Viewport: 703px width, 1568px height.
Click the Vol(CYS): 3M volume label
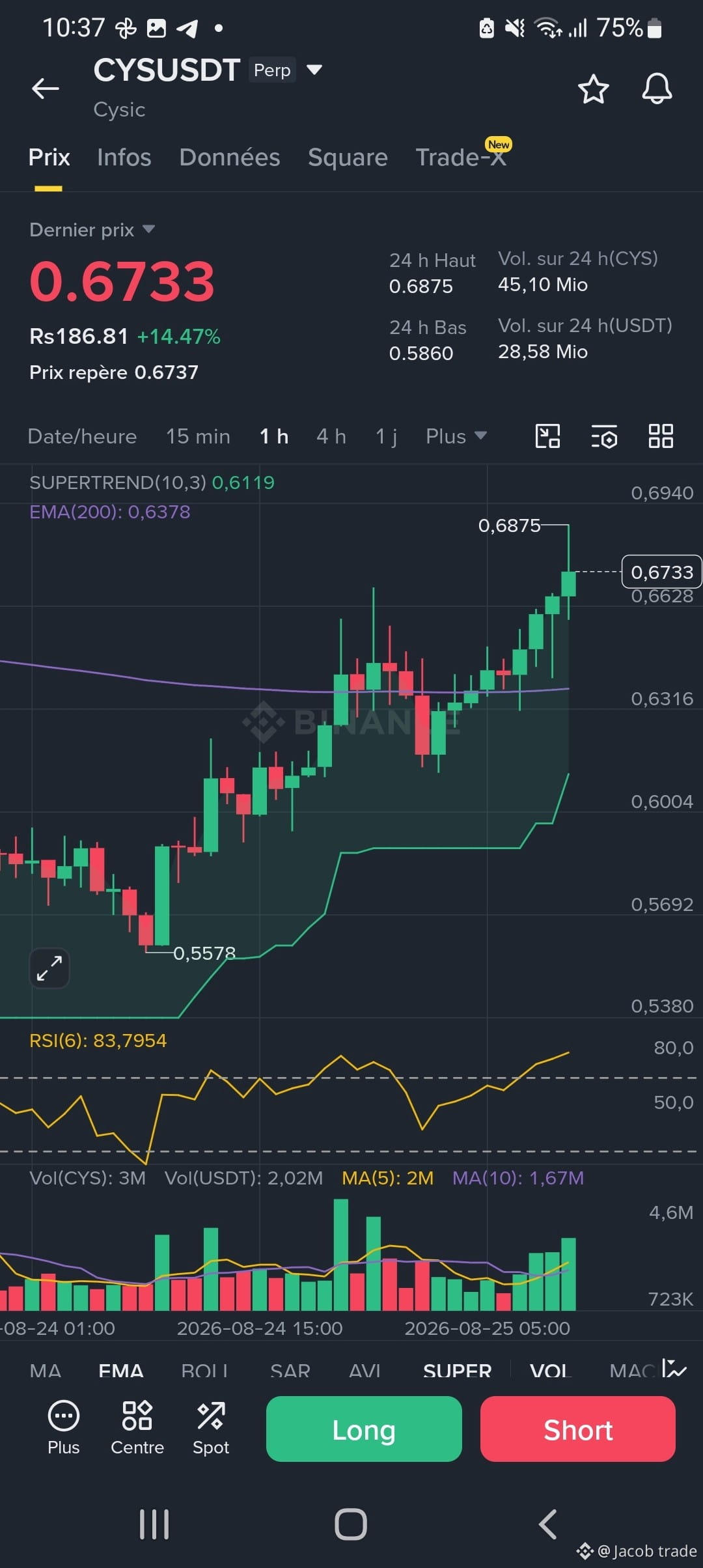click(87, 1178)
